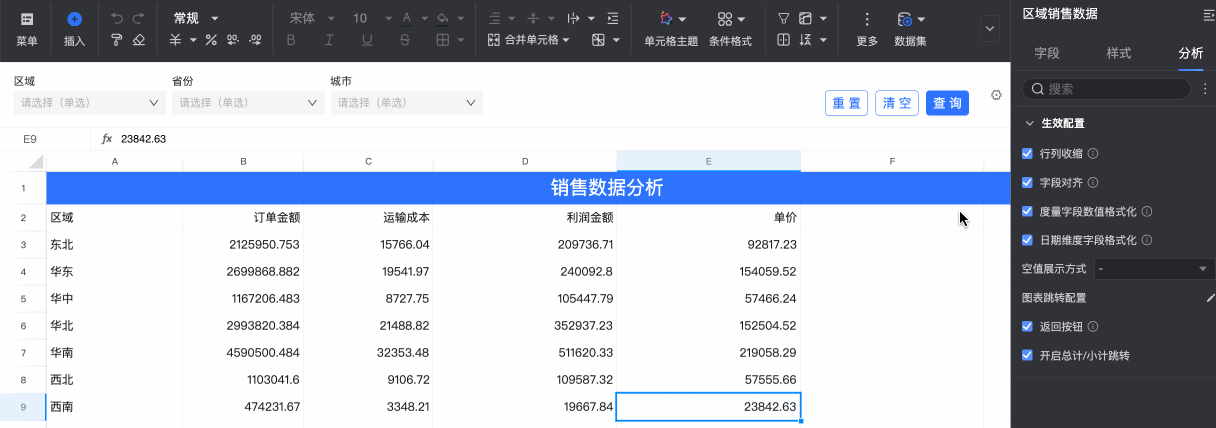The width and height of the screenshot is (1216, 428).
Task: Click the info icon next to 返回按钮
Action: pos(1093,327)
